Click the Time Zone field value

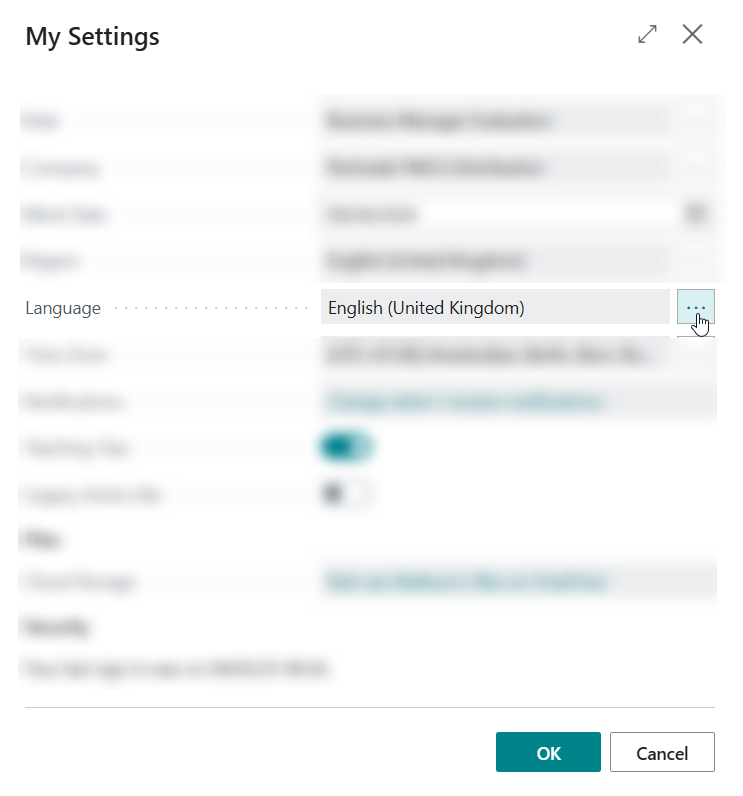pos(494,354)
